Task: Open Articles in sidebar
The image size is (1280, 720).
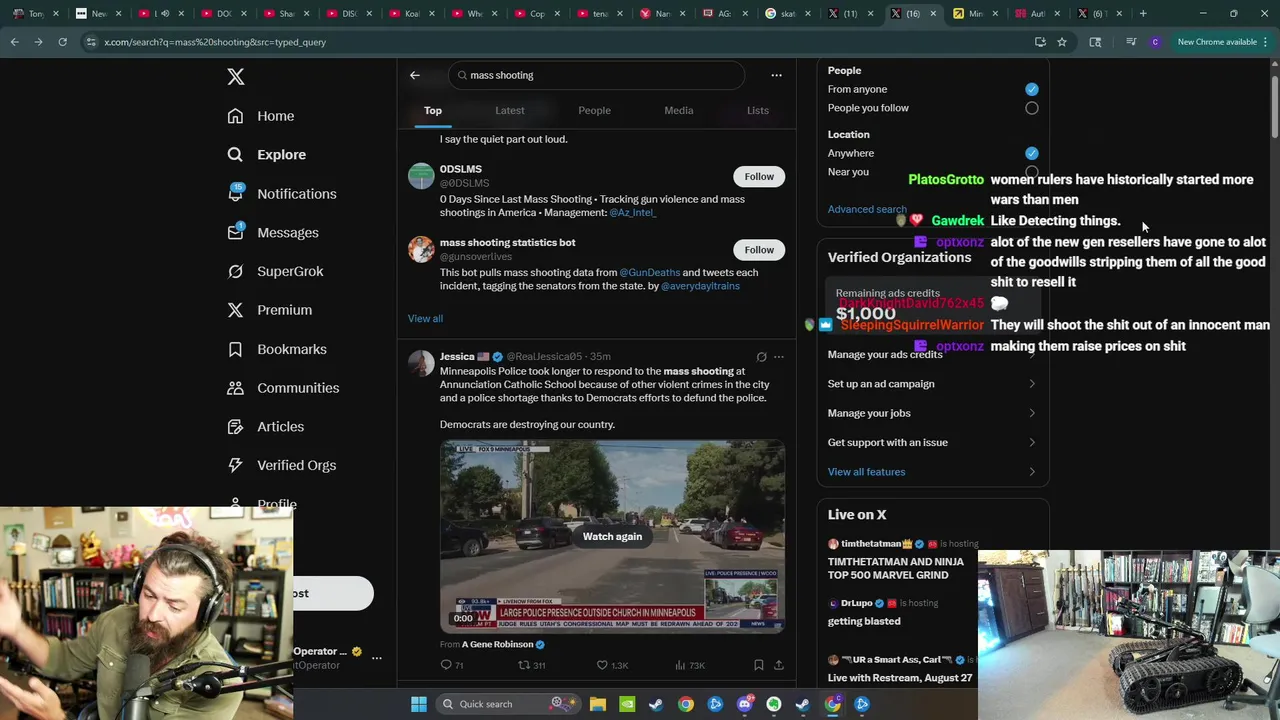Action: pyautogui.click(x=265, y=427)
